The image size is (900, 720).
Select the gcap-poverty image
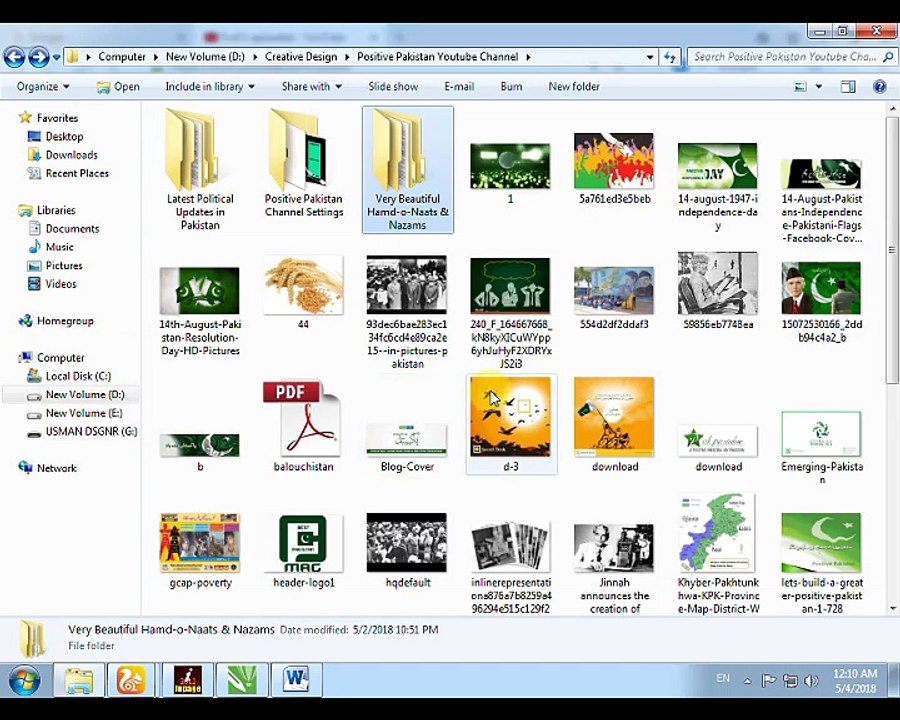click(x=200, y=551)
